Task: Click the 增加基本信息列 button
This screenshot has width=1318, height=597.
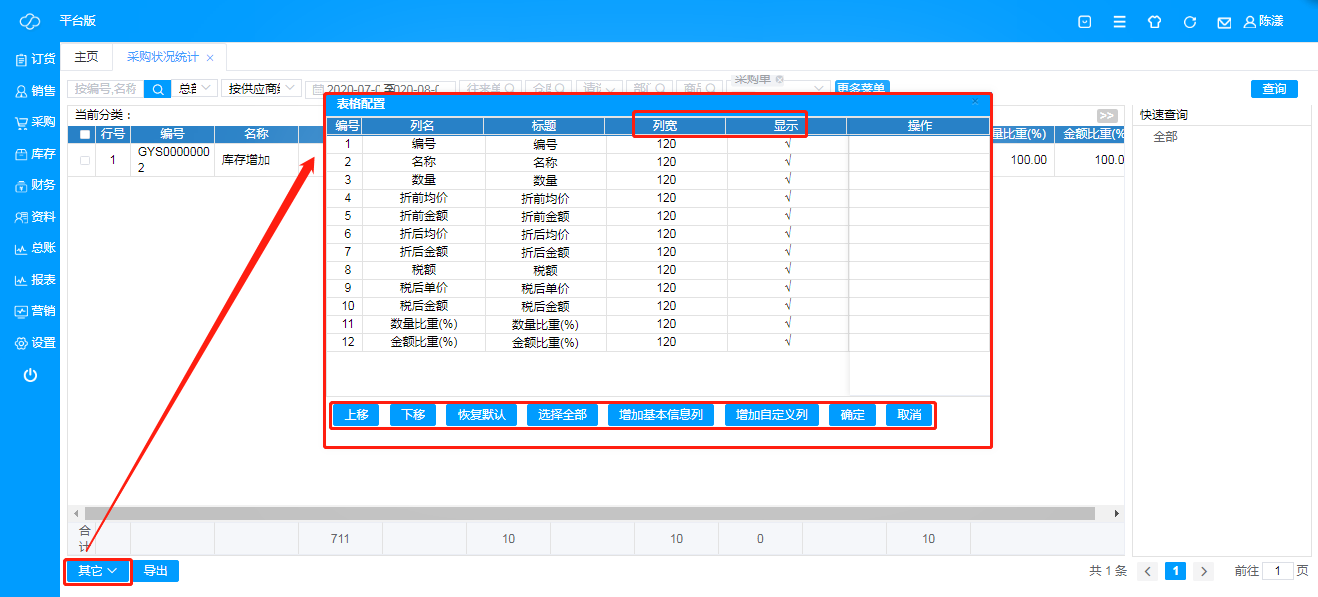Action: coord(661,415)
